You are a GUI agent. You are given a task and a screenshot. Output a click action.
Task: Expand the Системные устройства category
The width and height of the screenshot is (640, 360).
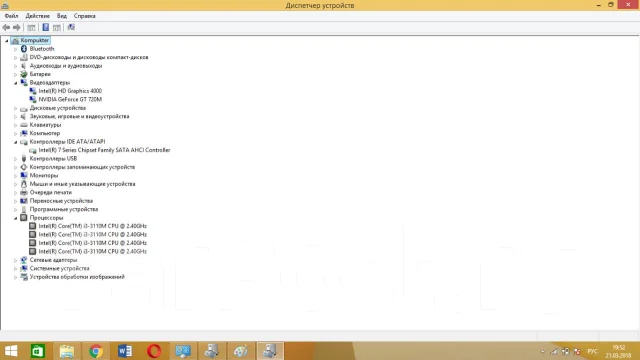pos(16,269)
